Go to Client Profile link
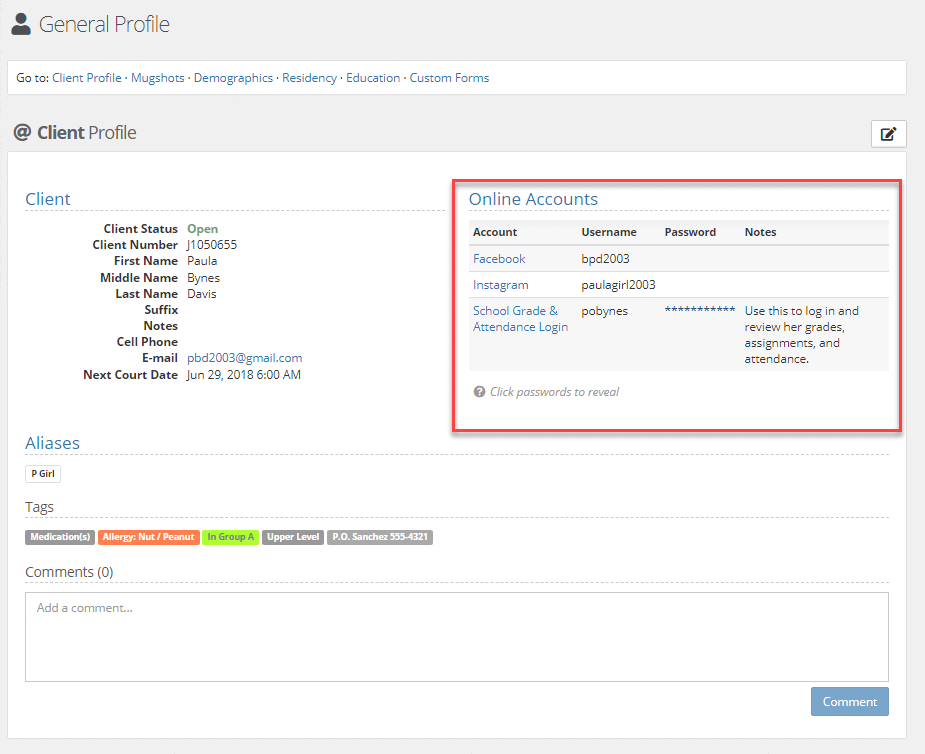 point(87,78)
